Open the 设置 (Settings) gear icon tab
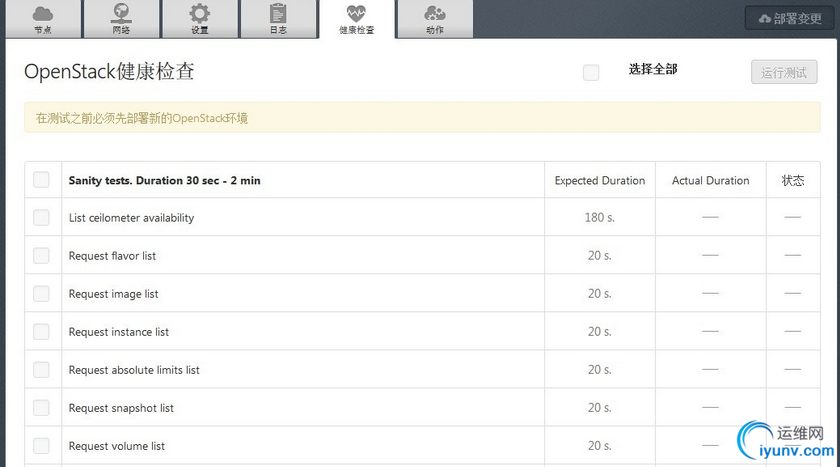840x467 pixels. (200, 19)
